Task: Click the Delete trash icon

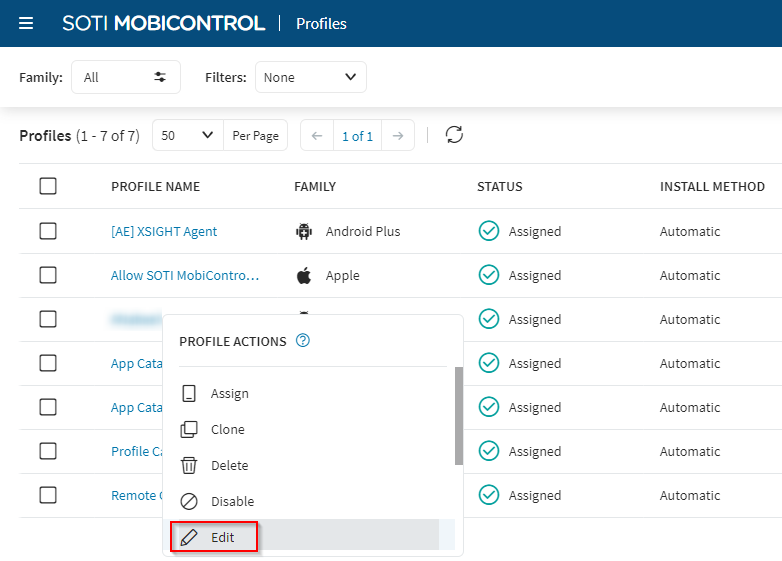Action: [x=189, y=465]
